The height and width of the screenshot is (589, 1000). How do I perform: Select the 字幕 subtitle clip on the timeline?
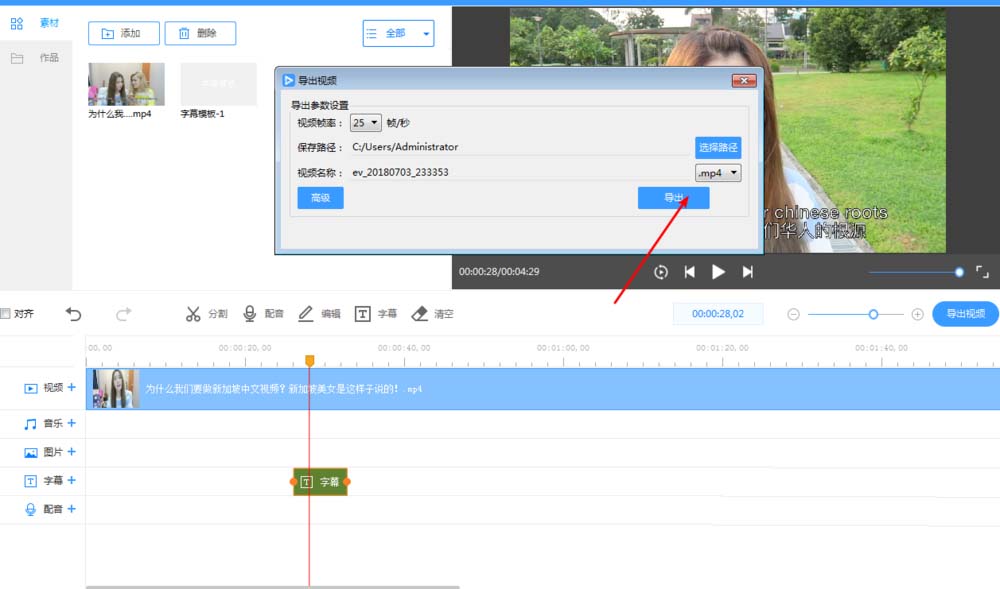(x=318, y=481)
